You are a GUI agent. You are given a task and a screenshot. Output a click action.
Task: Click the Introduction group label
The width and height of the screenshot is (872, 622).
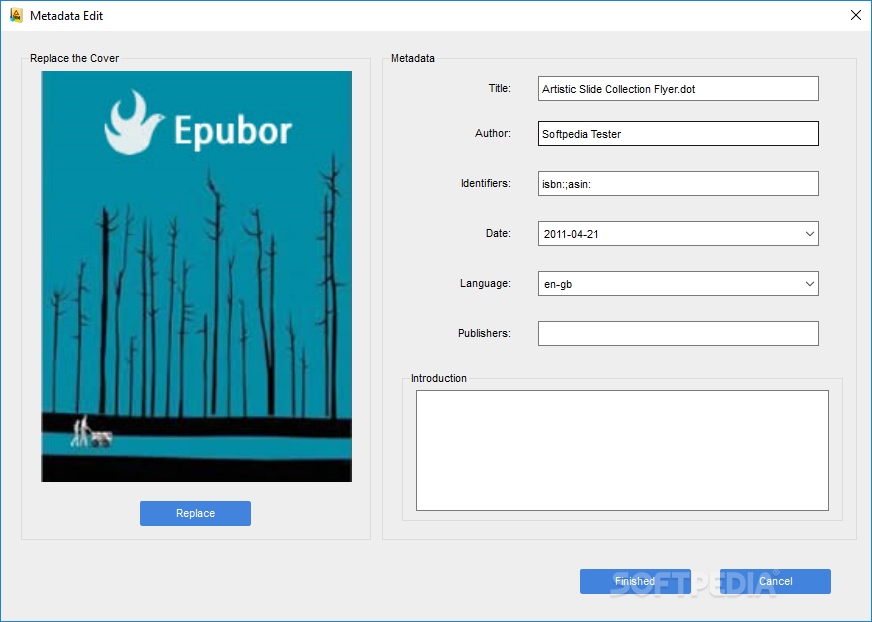439,378
